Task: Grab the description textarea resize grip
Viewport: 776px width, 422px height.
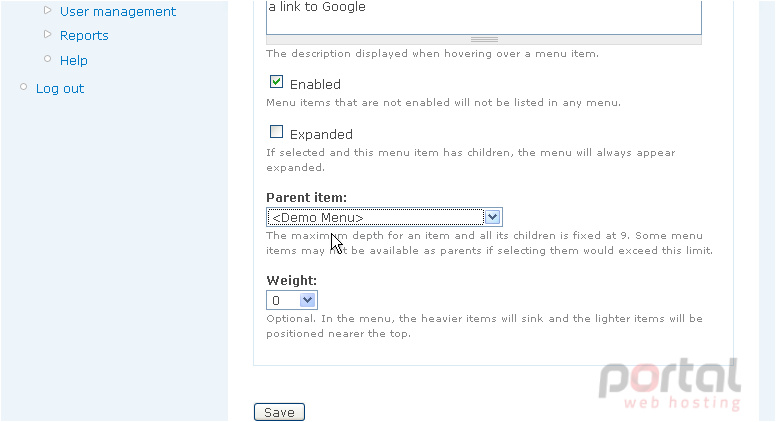Action: click(484, 40)
